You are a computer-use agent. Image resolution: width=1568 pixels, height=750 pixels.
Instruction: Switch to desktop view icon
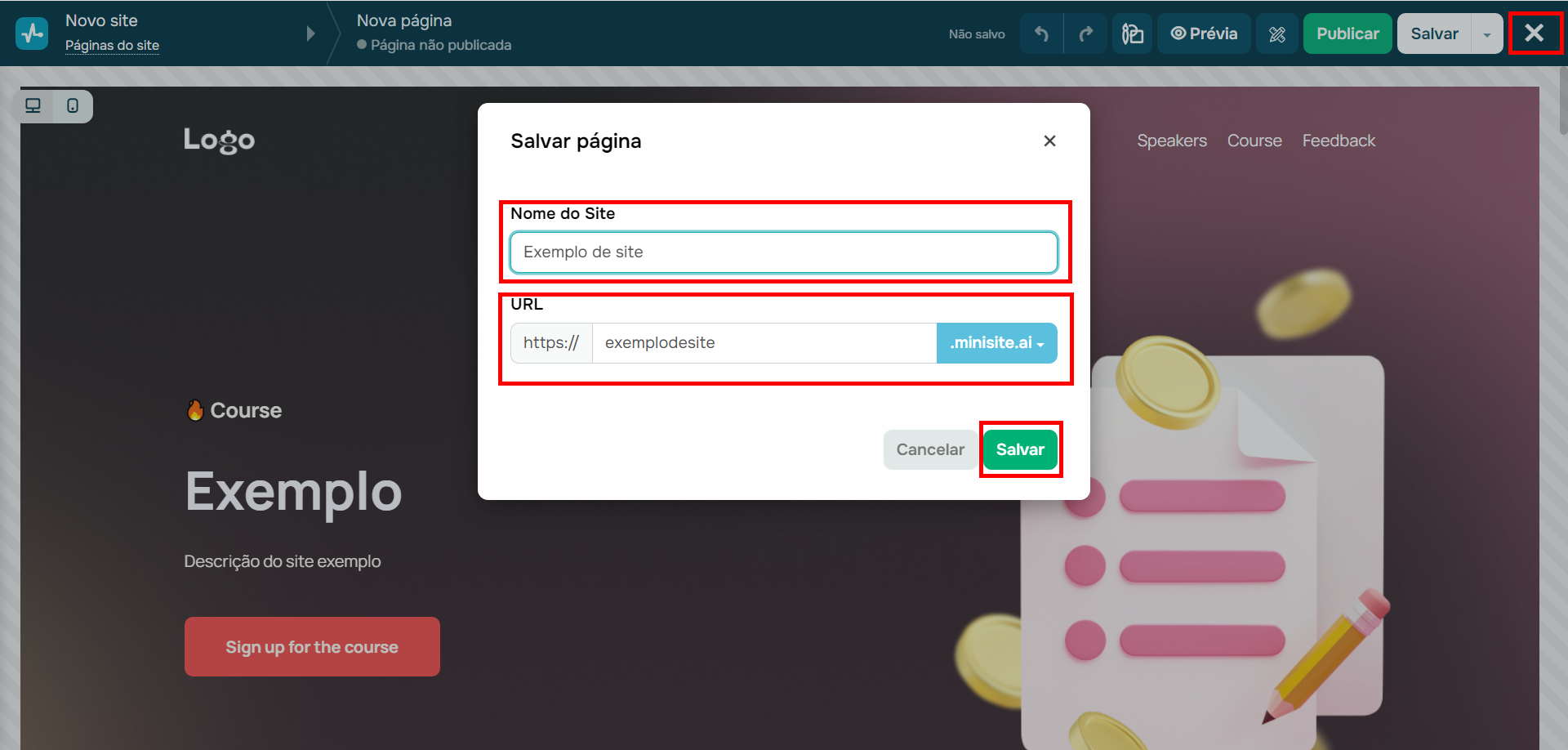[x=33, y=106]
